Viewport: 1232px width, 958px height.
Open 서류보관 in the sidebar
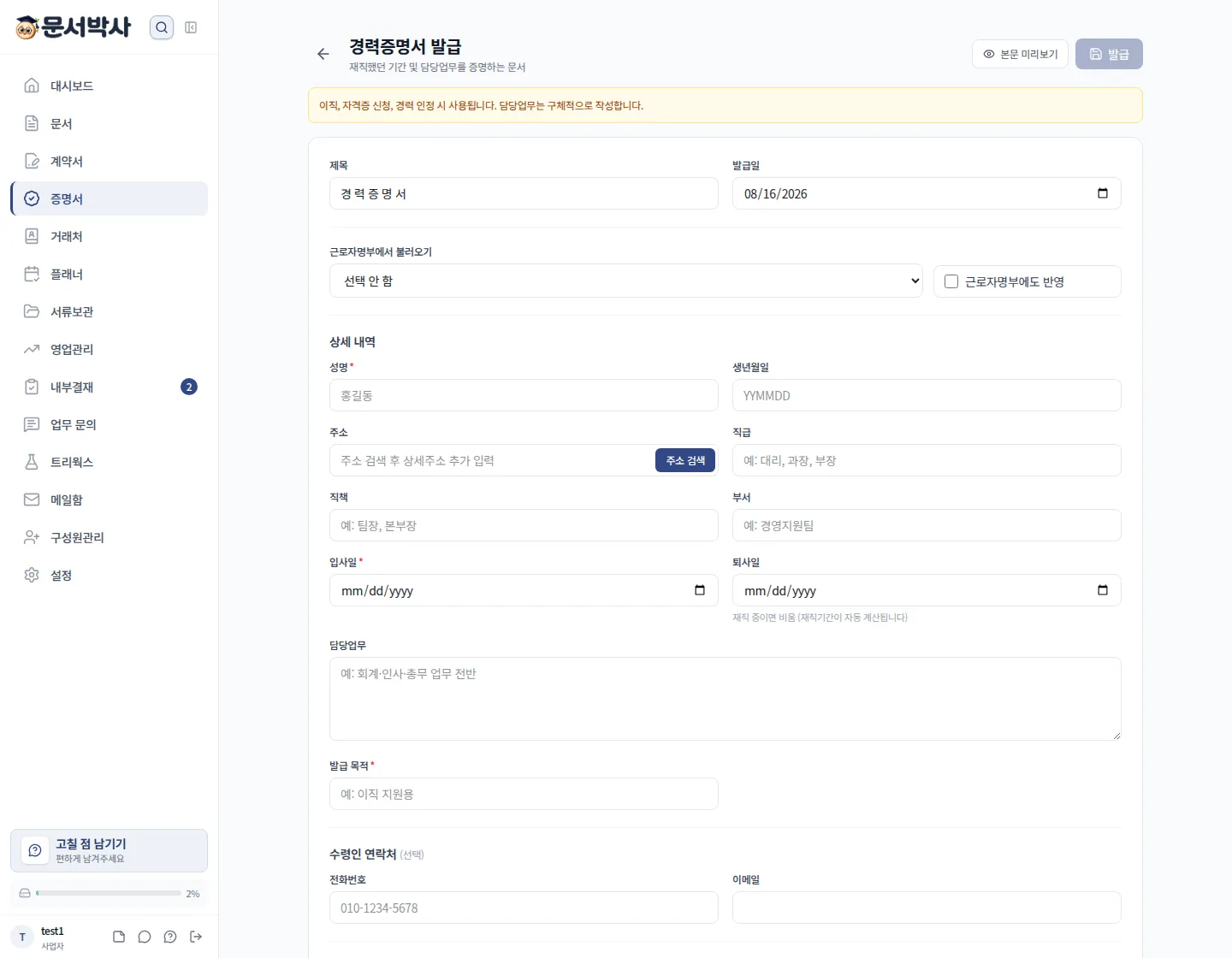point(110,311)
